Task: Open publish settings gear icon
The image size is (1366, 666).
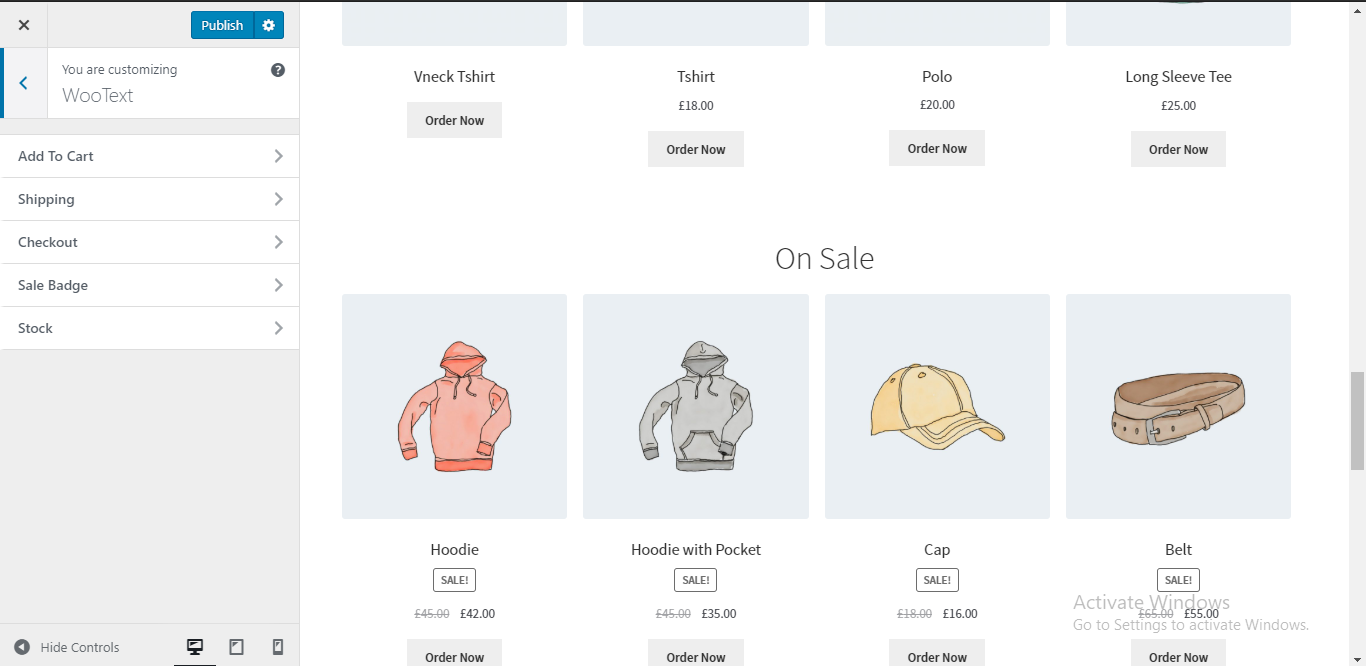Action: pos(268,25)
